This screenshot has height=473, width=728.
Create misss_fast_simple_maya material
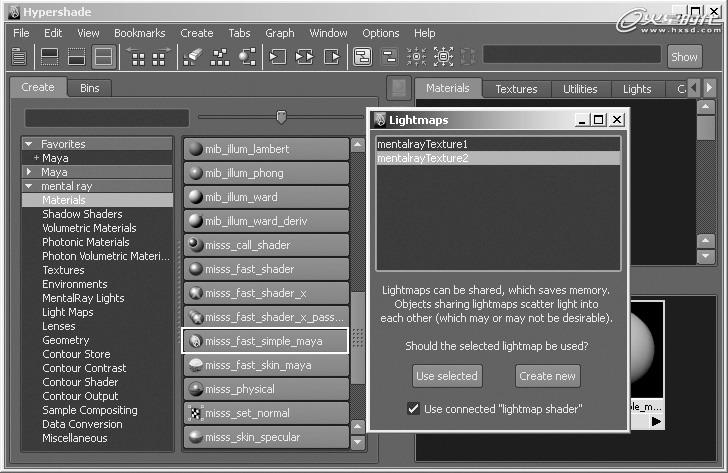265,341
